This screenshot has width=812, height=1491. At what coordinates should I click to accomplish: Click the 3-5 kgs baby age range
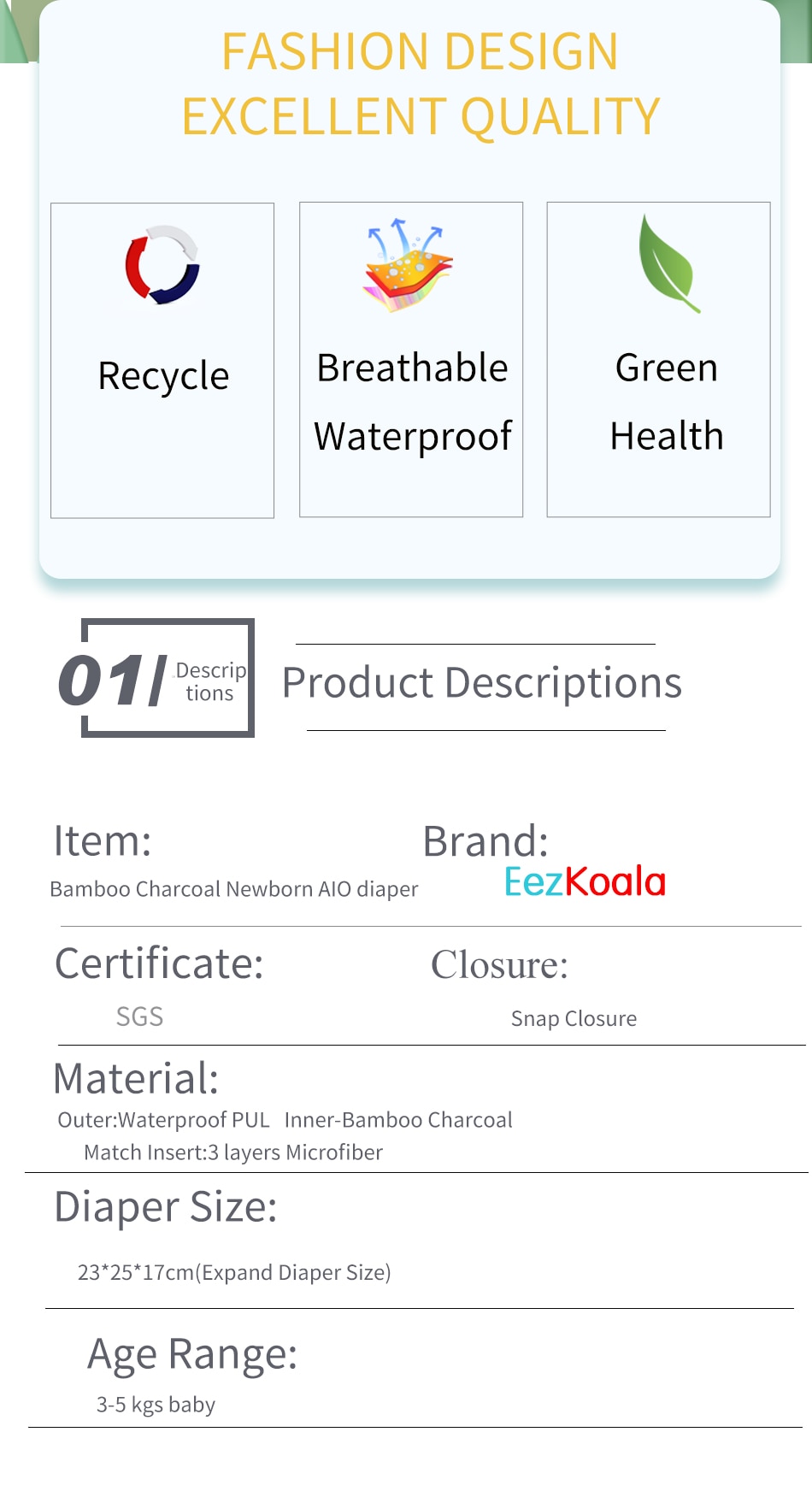pyautogui.click(x=156, y=1405)
